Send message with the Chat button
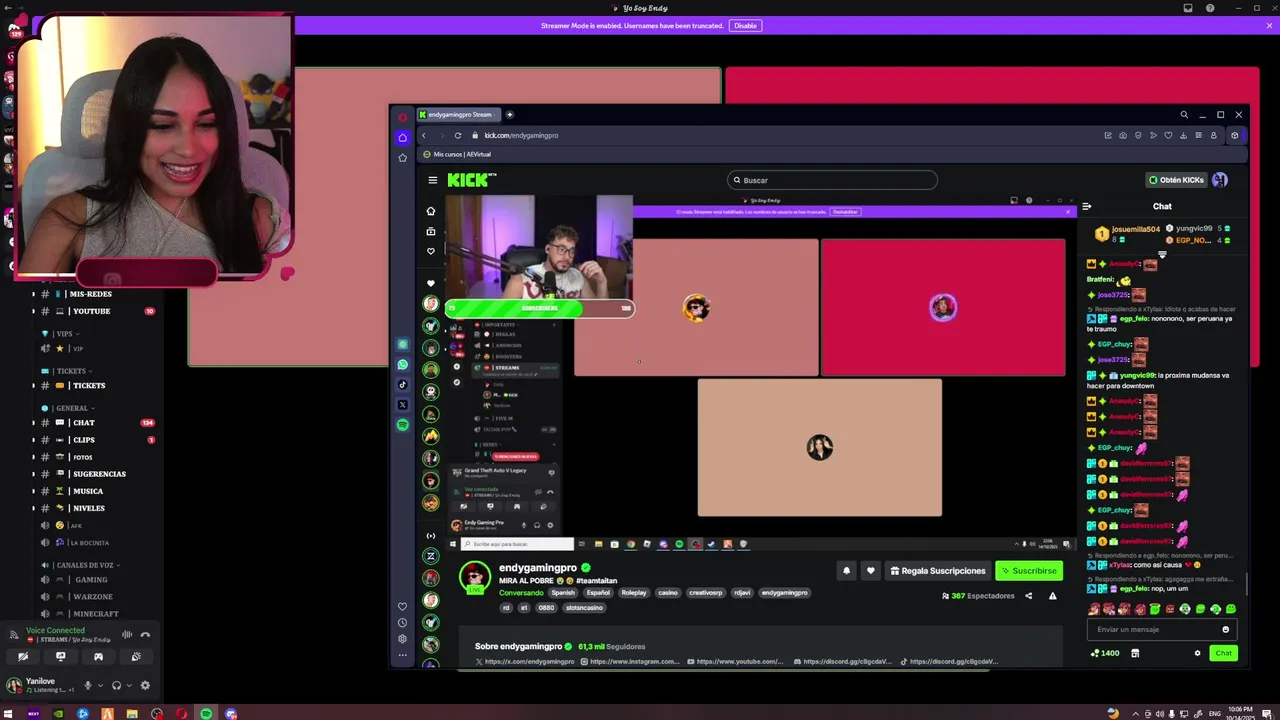Image resolution: width=1280 pixels, height=720 pixels. pyautogui.click(x=1224, y=653)
